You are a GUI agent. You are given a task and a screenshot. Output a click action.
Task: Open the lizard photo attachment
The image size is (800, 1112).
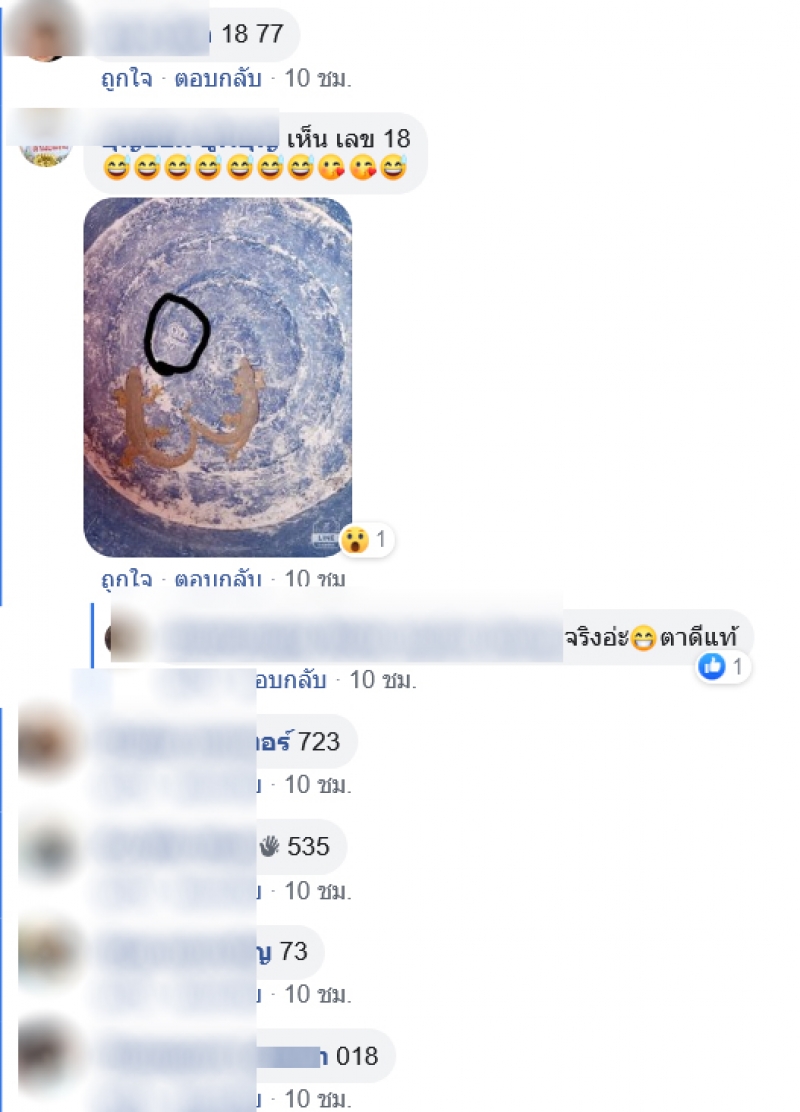pos(218,377)
